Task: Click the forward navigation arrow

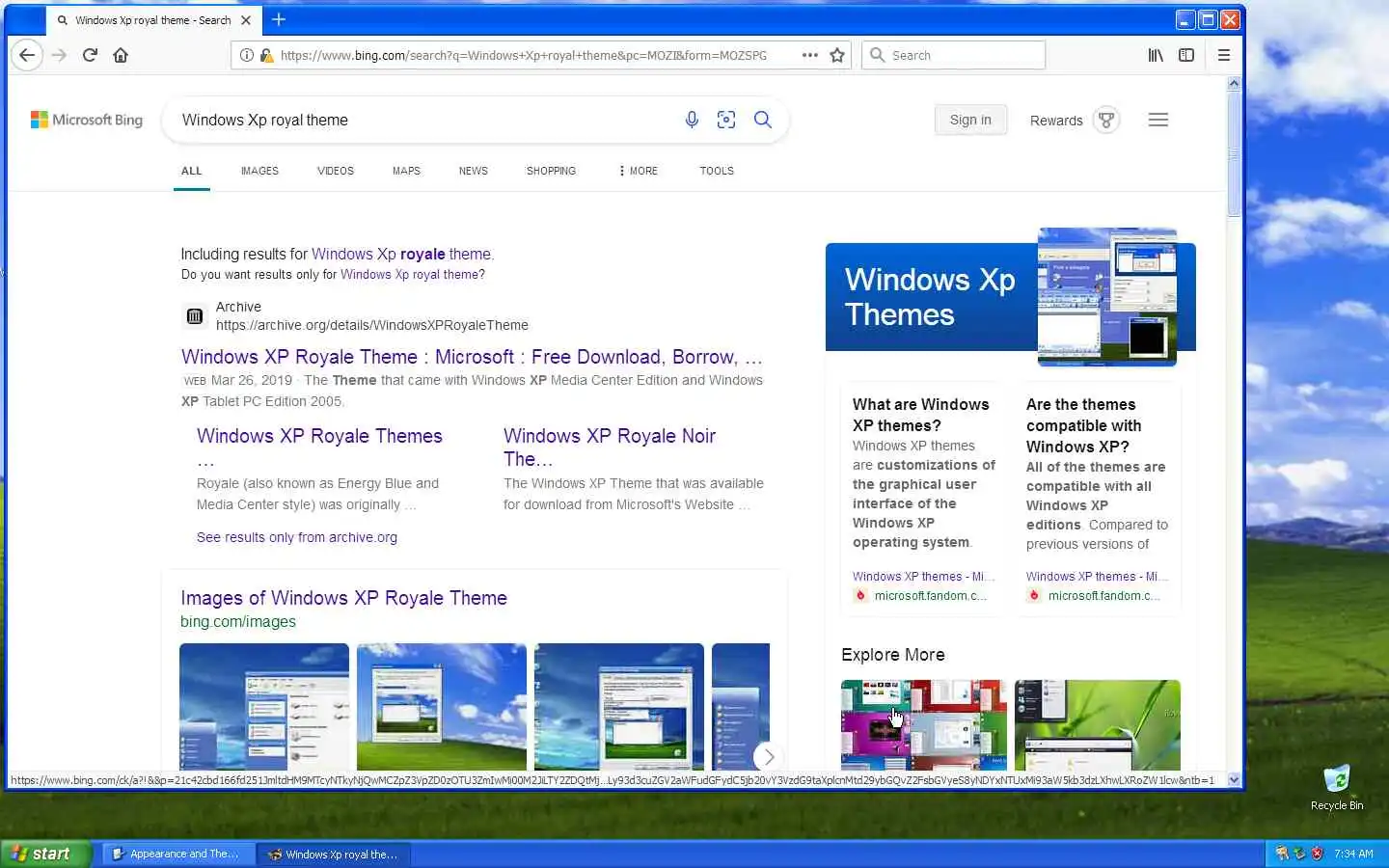Action: pyautogui.click(x=60, y=55)
